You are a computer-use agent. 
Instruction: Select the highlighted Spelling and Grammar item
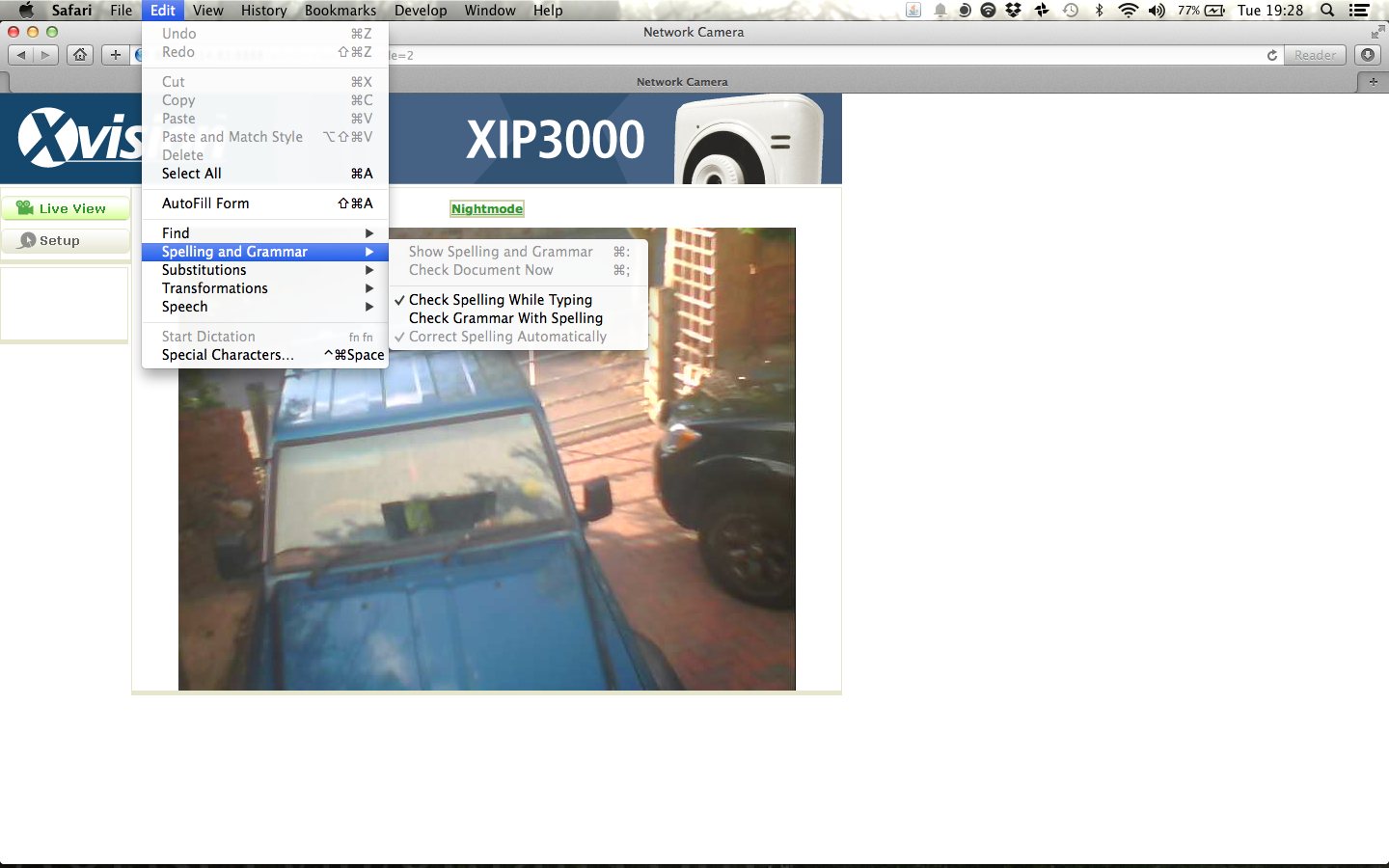tap(265, 252)
